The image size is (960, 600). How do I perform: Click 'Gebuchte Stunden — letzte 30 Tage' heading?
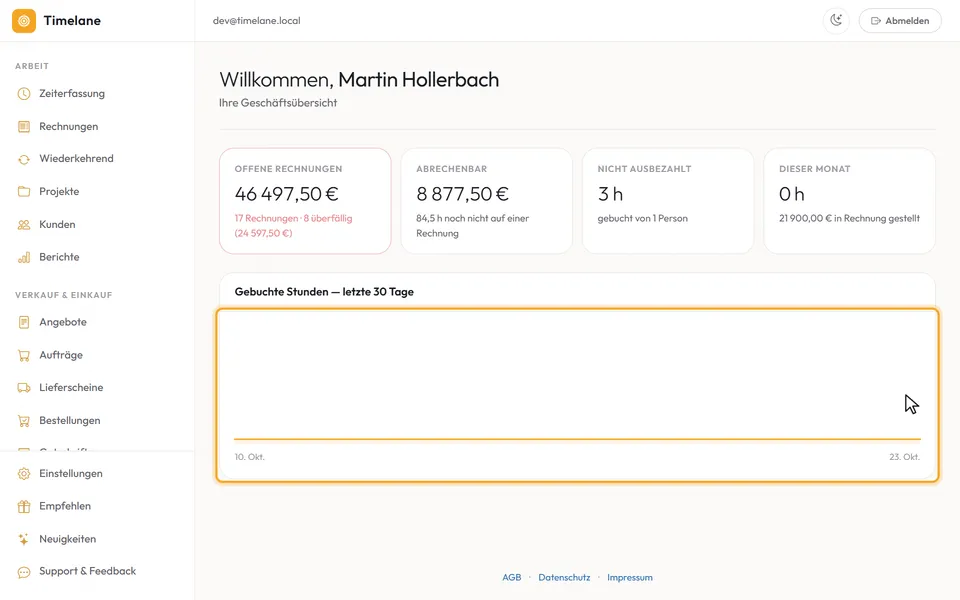point(324,292)
